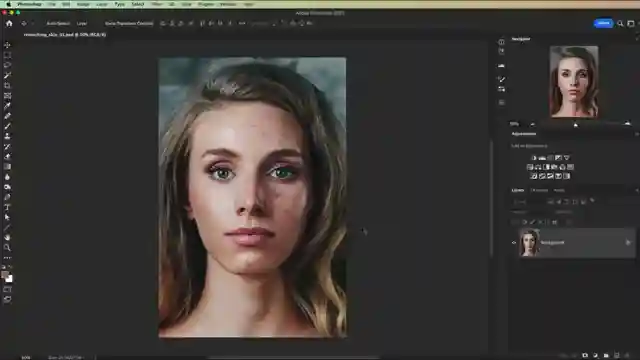Add a Levels adjustment
This screenshot has width=640, height=360.
click(542, 158)
